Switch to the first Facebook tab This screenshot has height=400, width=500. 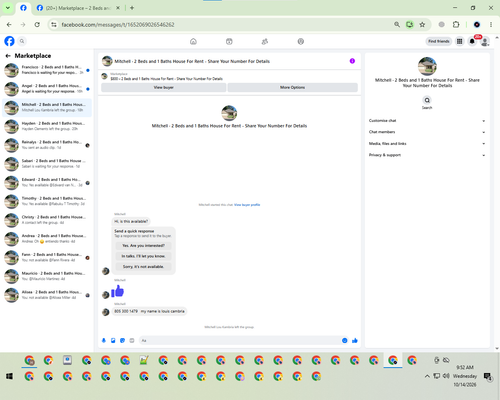coord(23,8)
